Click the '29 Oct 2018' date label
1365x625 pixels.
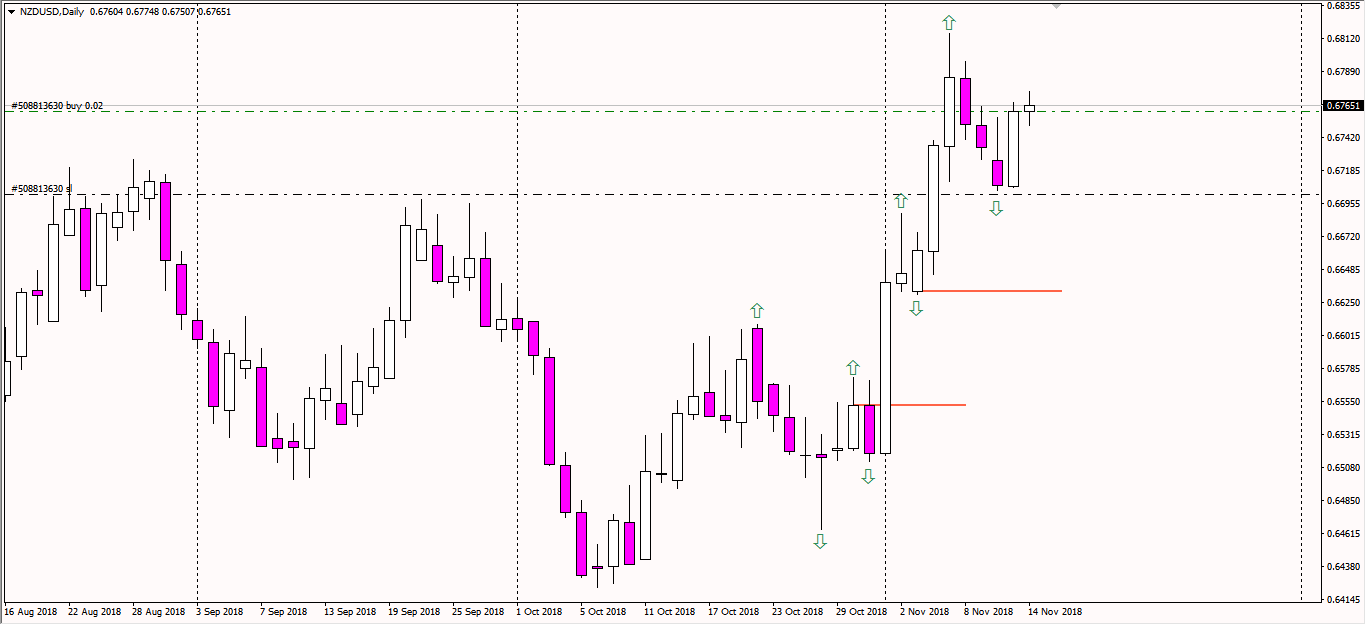pyautogui.click(x=862, y=611)
